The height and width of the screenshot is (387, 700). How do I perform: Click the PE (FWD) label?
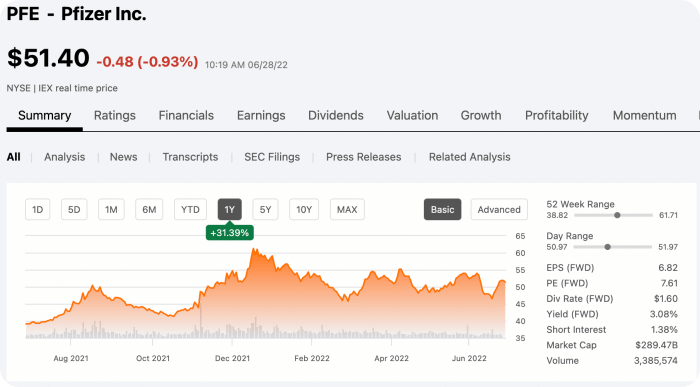567,283
